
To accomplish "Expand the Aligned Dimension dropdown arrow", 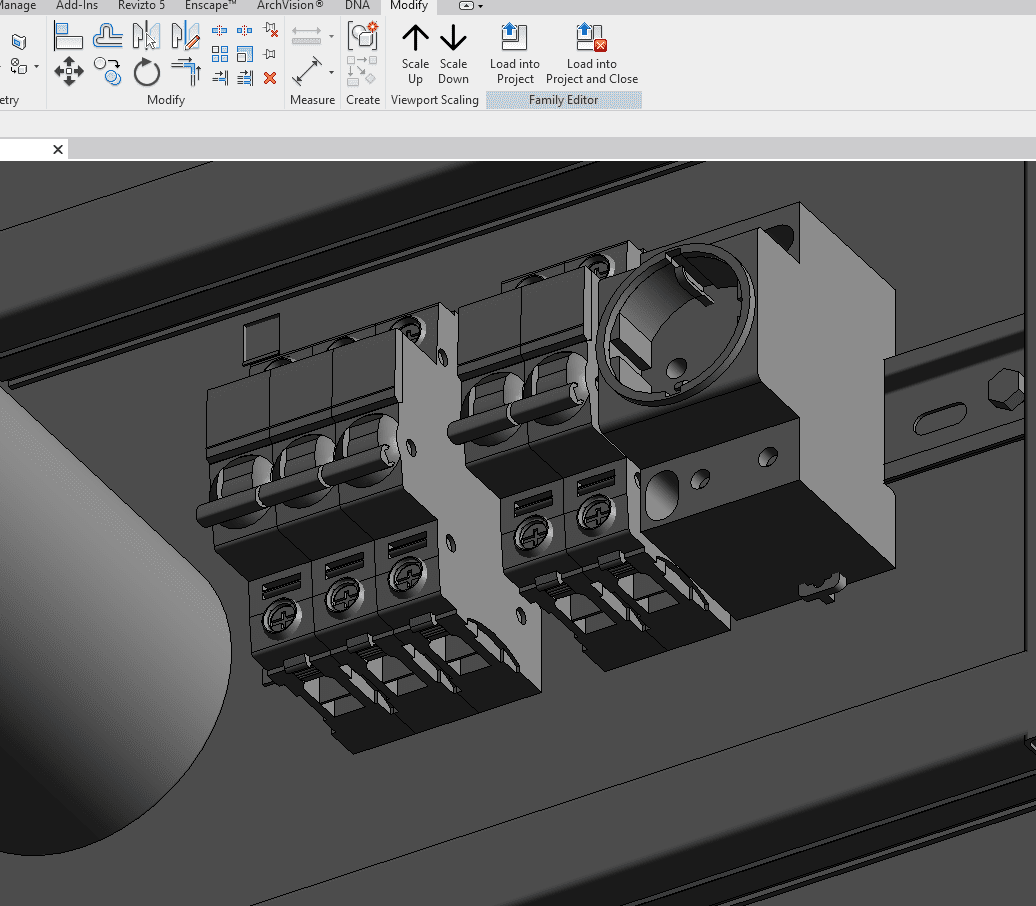I will [x=331, y=71].
